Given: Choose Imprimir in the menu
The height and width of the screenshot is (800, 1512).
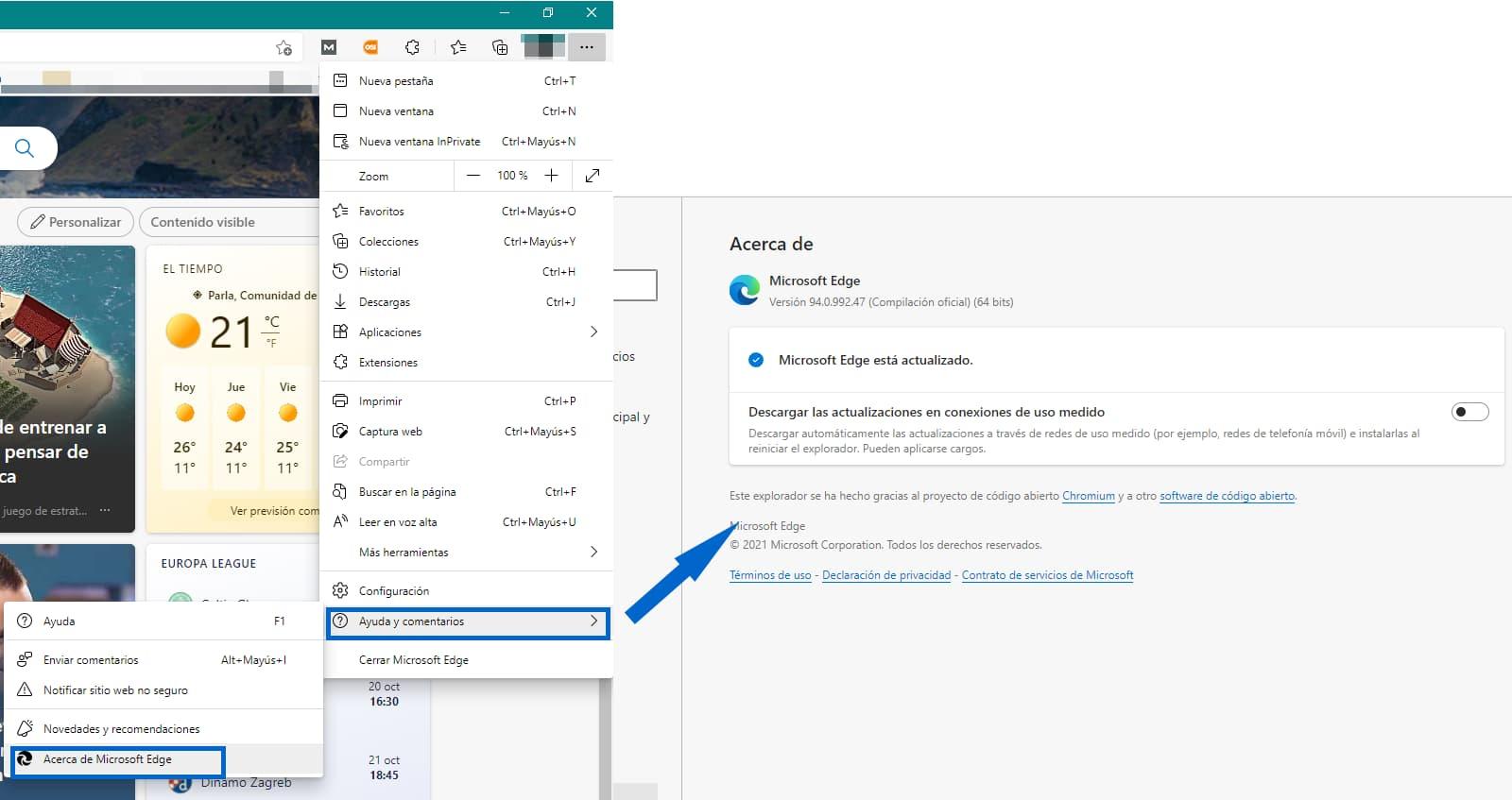Looking at the screenshot, I should coord(467,401).
